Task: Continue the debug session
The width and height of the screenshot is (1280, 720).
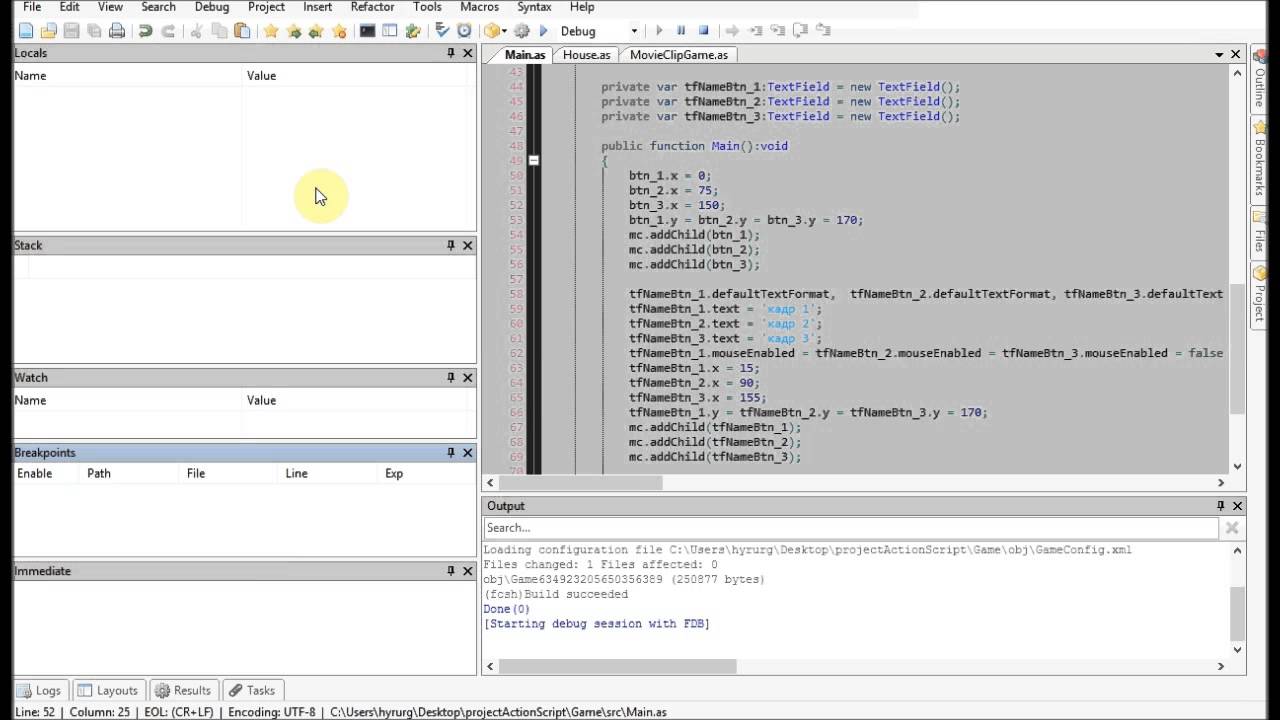Action: pos(659,31)
